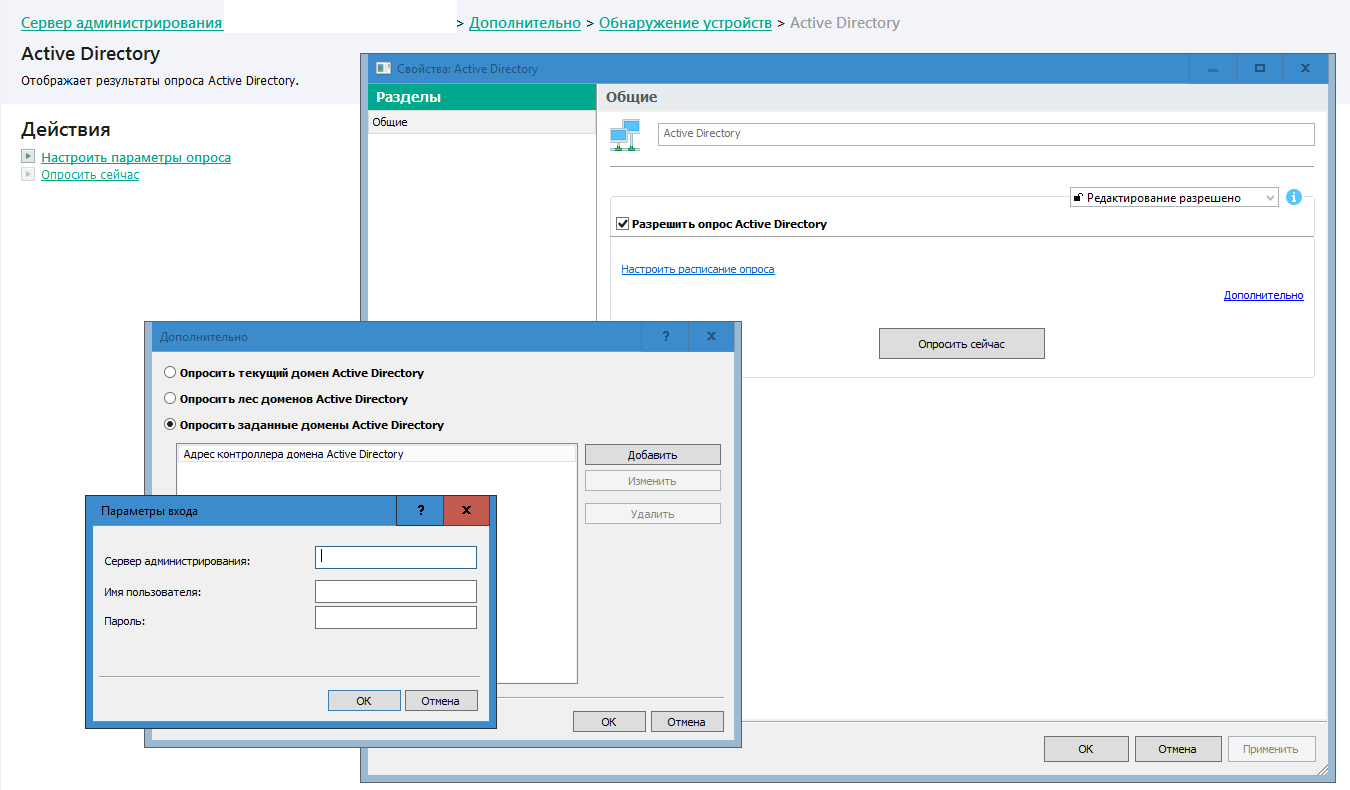Click Отмена in Свойства window
Image resolution: width=1350 pixels, height=790 pixels.
1179,749
